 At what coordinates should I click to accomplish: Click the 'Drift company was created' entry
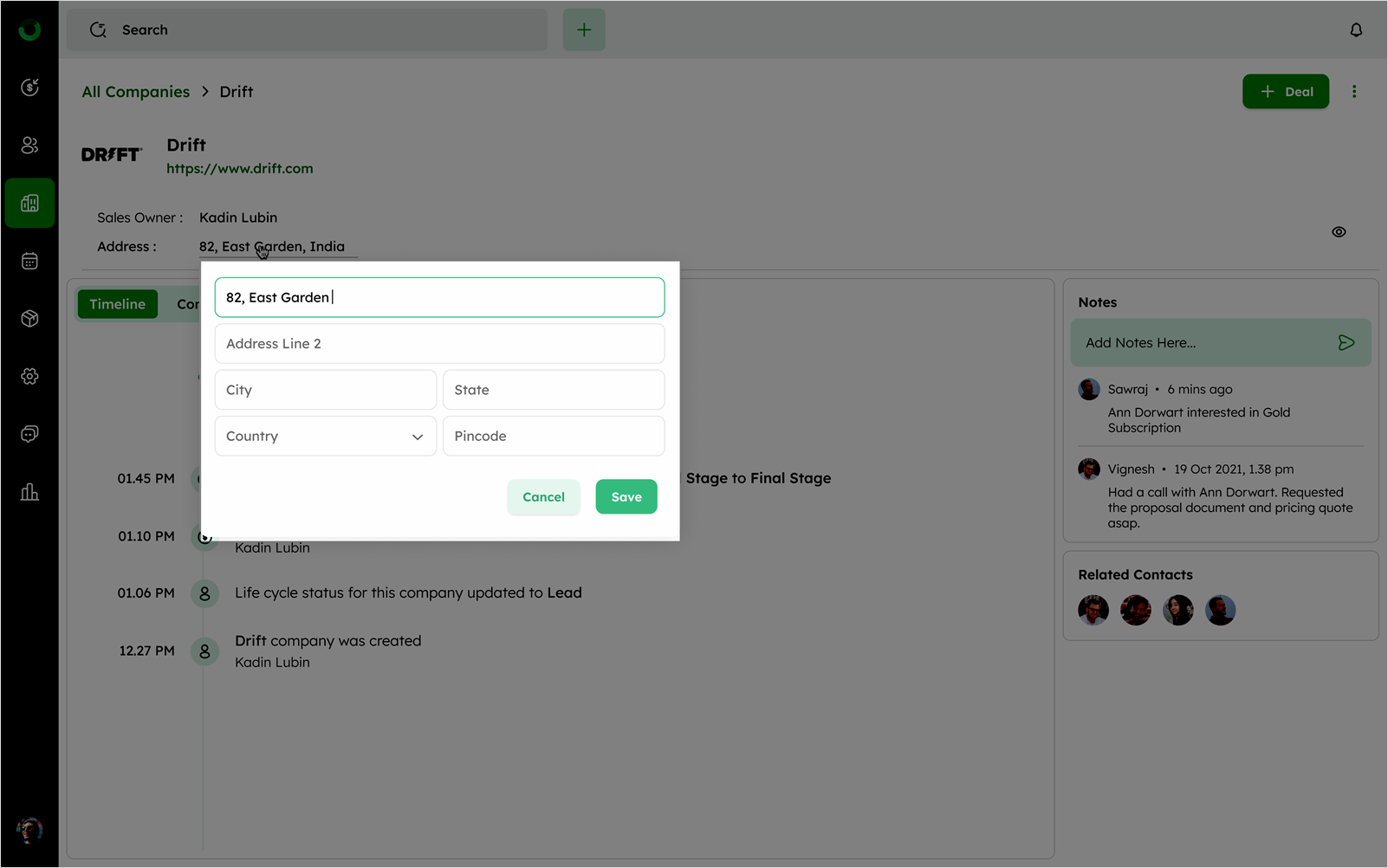coord(328,641)
